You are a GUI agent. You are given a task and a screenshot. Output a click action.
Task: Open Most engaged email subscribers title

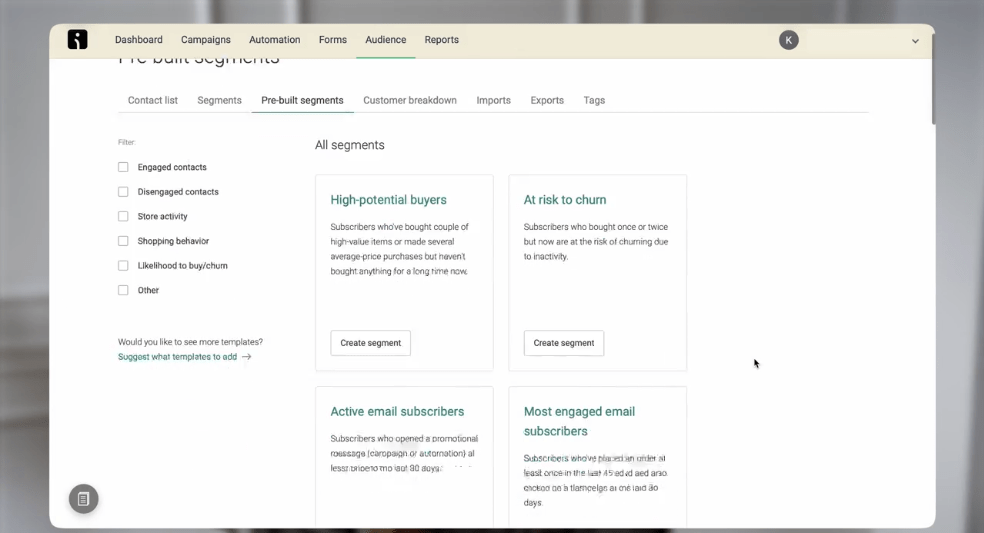point(579,421)
